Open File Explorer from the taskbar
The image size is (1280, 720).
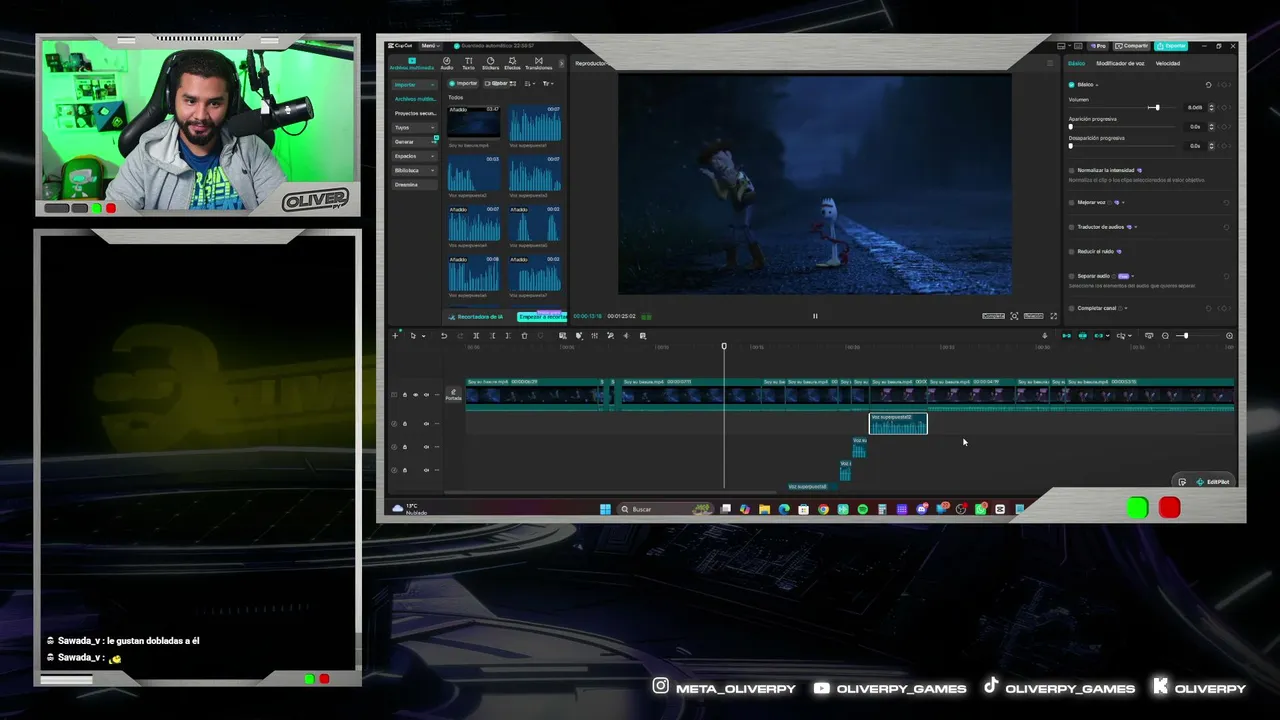764,509
